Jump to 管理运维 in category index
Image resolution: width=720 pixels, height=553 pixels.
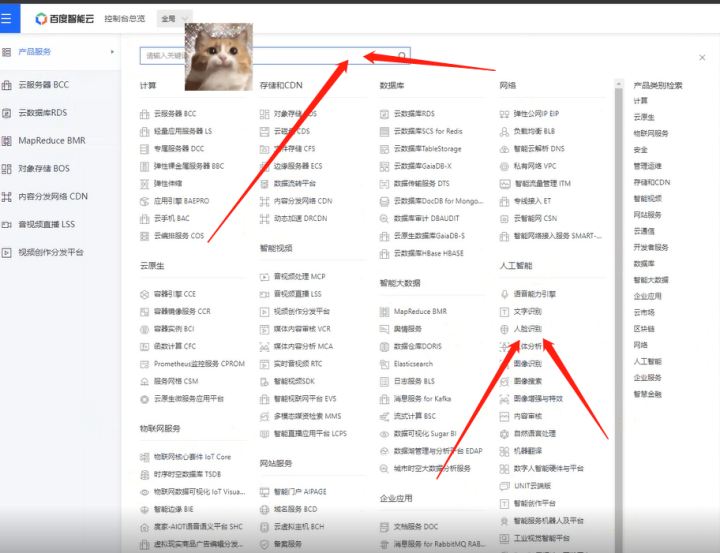(647, 166)
